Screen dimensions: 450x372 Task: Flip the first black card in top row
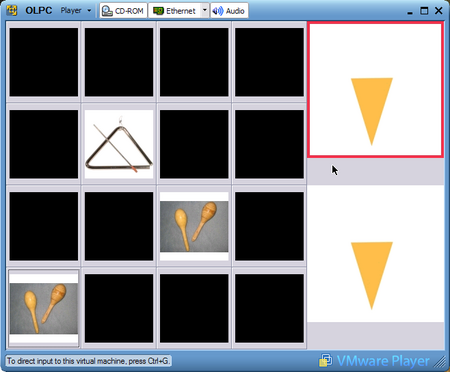(44, 62)
